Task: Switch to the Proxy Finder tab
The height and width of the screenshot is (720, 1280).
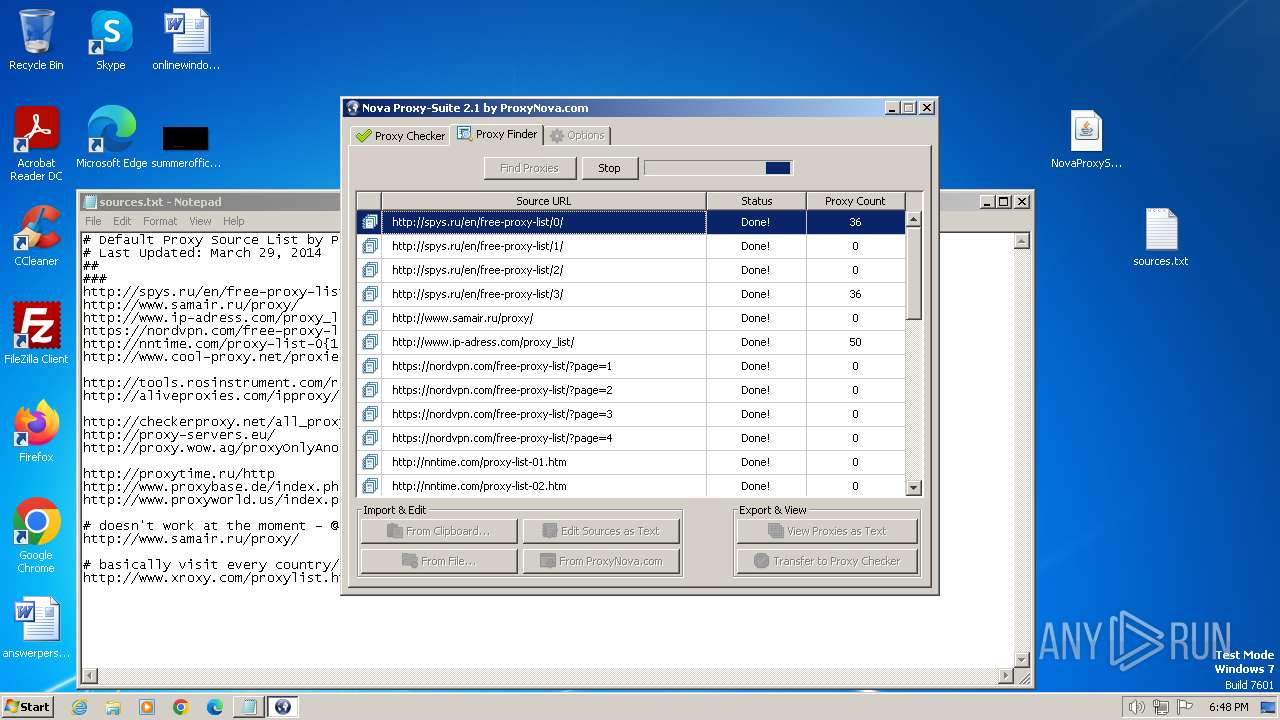Action: (497, 134)
